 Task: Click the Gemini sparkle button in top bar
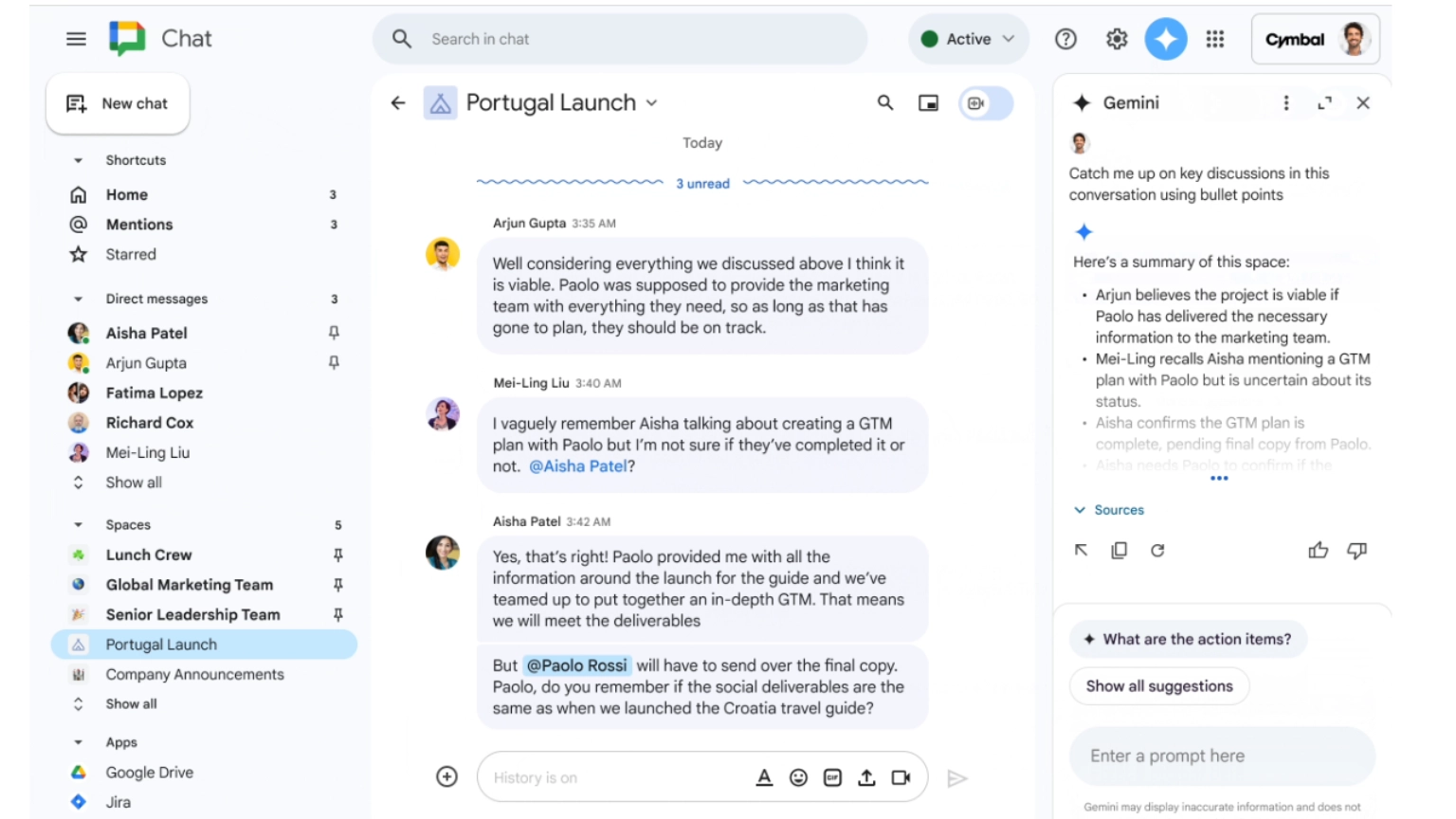coord(1165,39)
